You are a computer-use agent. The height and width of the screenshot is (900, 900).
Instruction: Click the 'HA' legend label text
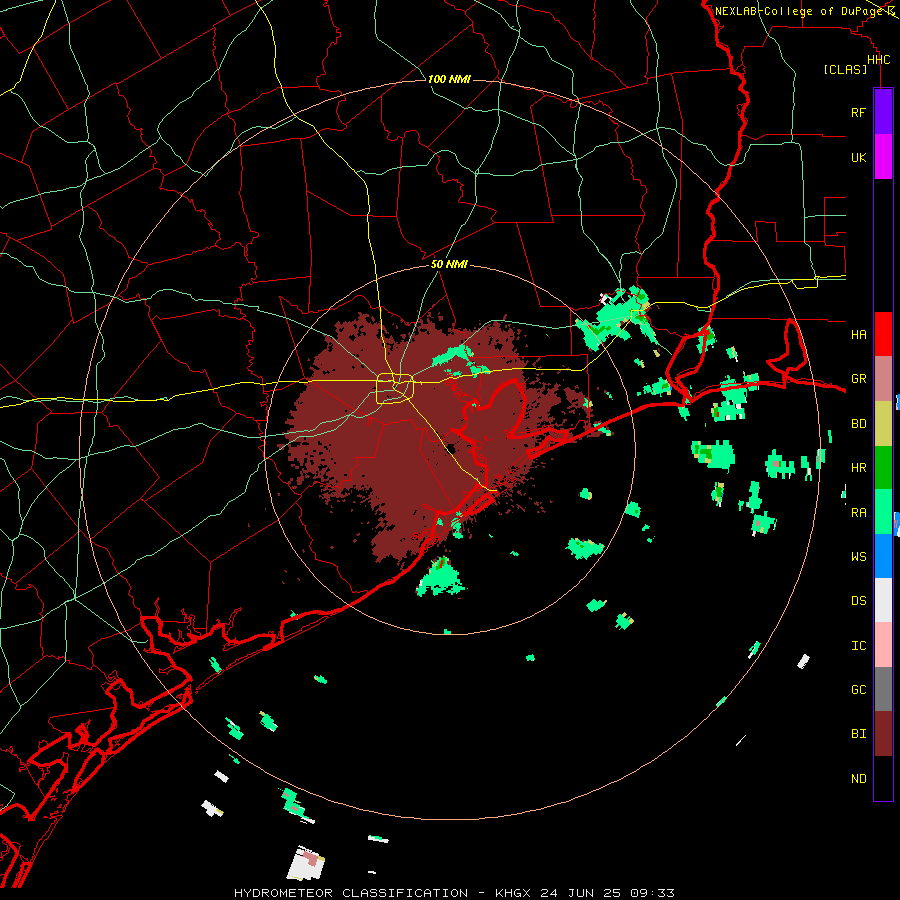(858, 335)
